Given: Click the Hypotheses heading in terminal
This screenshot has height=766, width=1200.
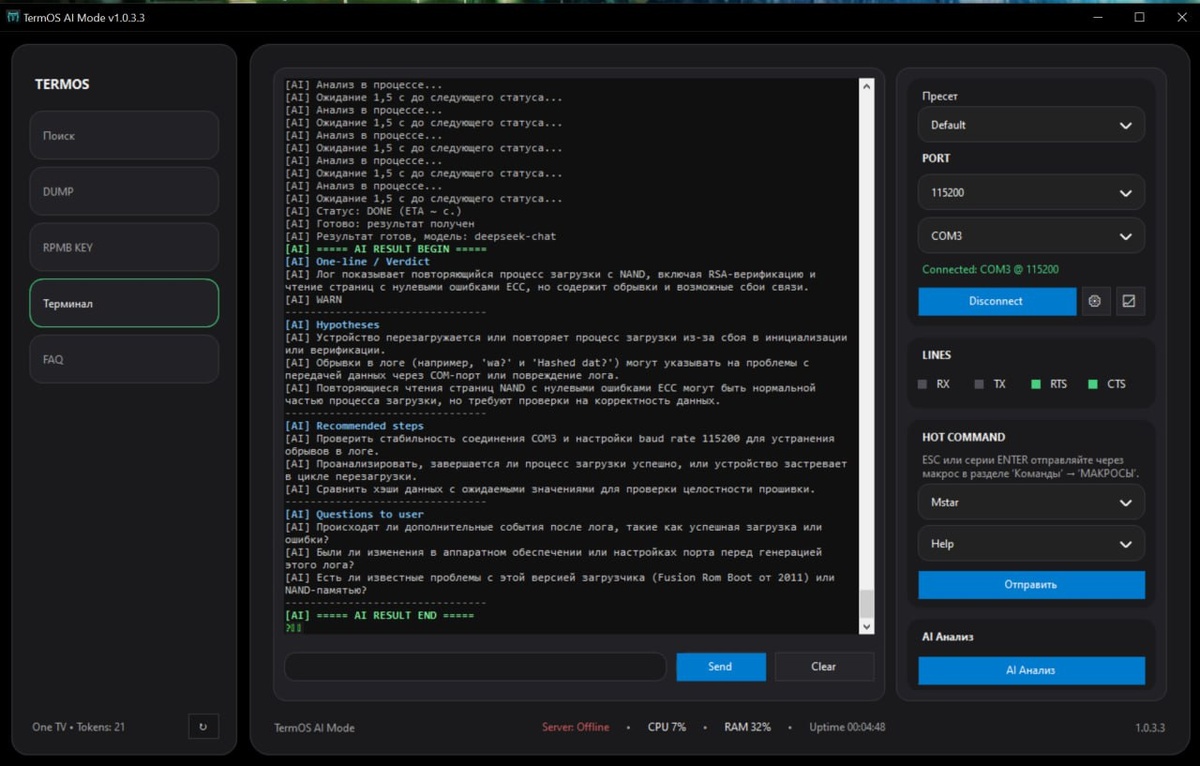Looking at the screenshot, I should click(x=332, y=325).
